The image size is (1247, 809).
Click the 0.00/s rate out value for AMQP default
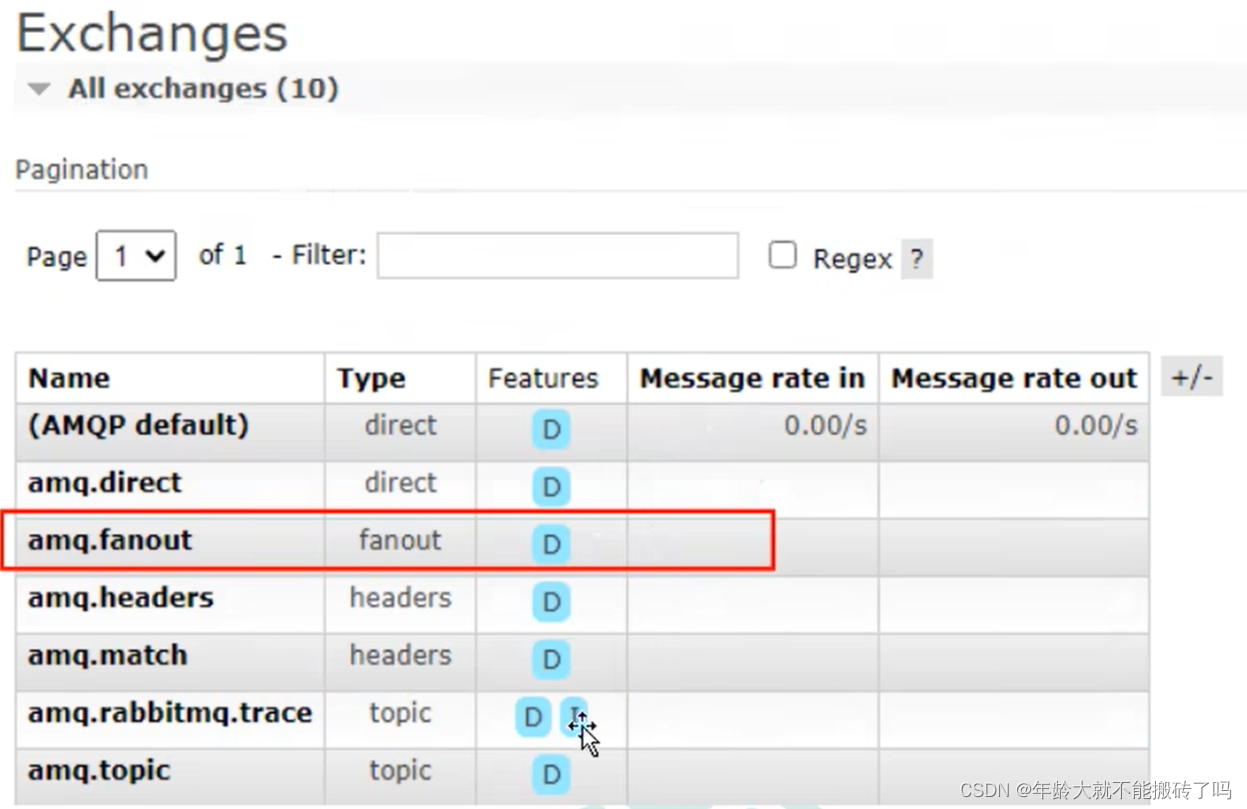pos(1096,426)
